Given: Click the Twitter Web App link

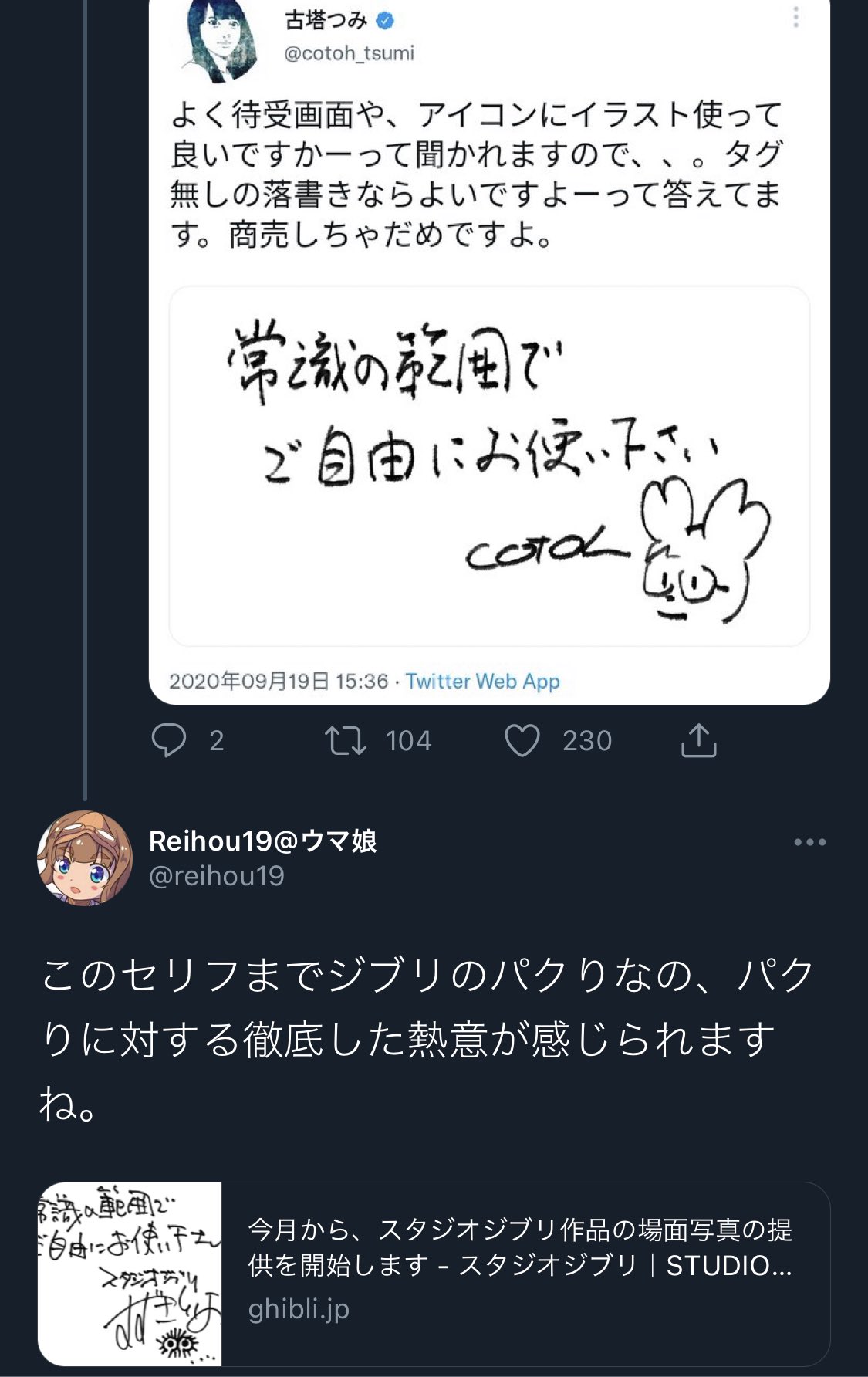Looking at the screenshot, I should 482,682.
